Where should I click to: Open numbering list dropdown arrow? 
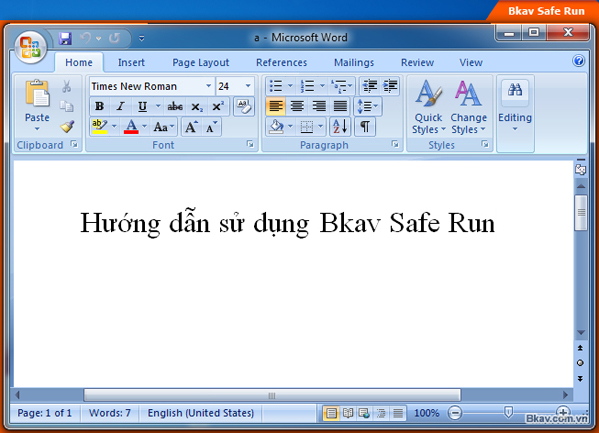click(x=322, y=86)
